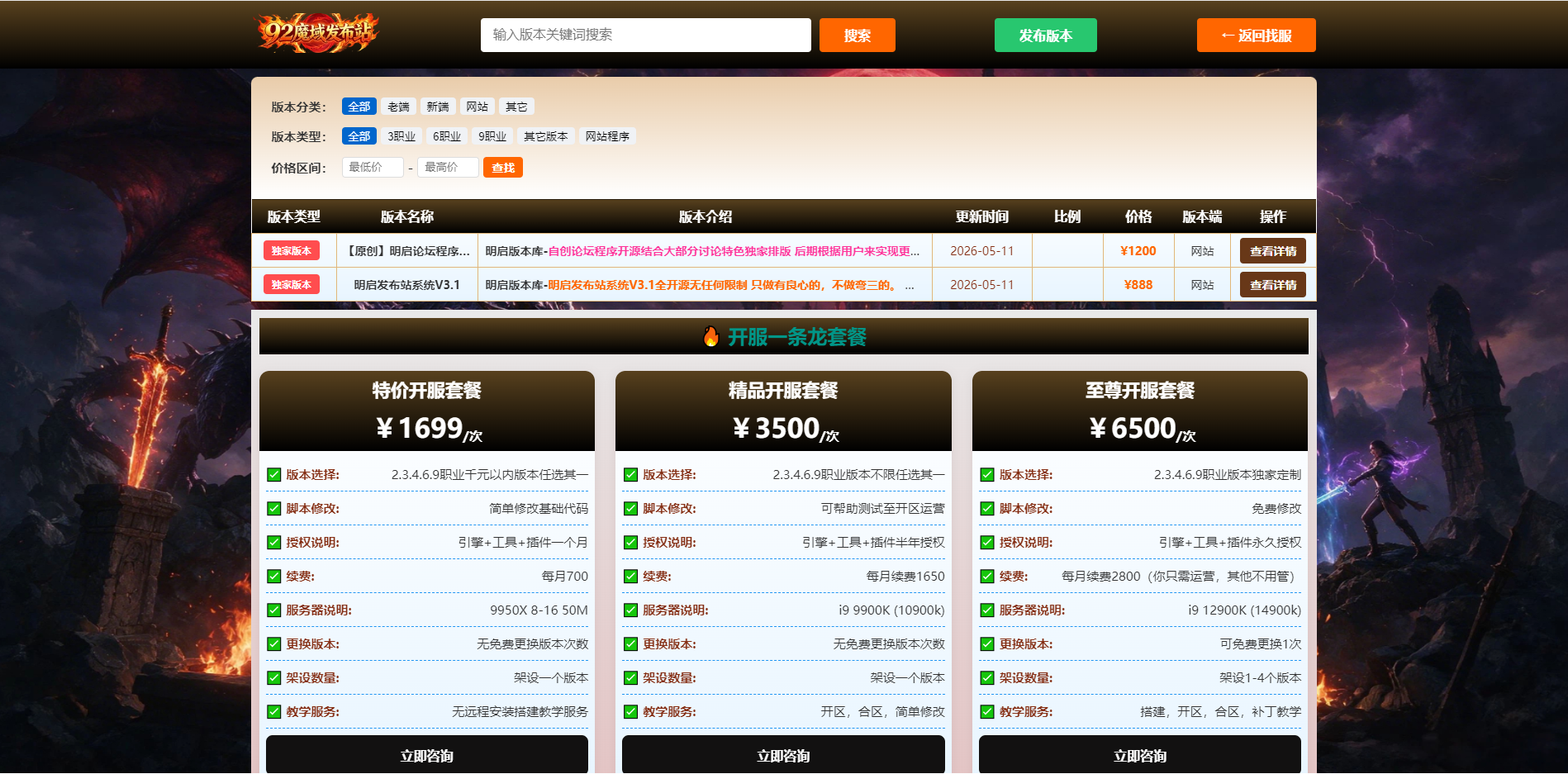Select 全部 in the 版本分类 row
Viewport: 1568px width, 774px height.
(359, 107)
